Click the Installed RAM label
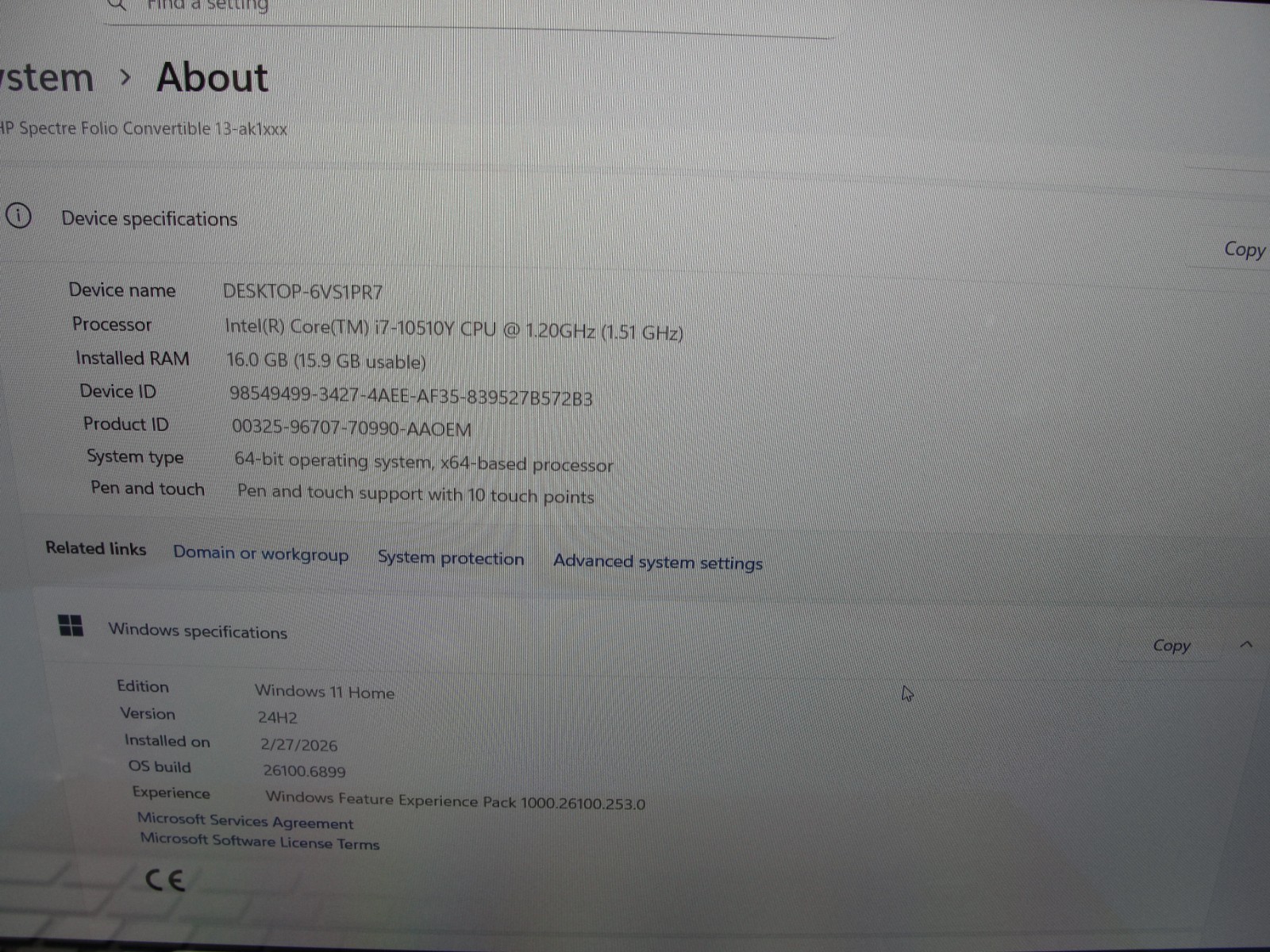The height and width of the screenshot is (952, 1270). coord(133,359)
